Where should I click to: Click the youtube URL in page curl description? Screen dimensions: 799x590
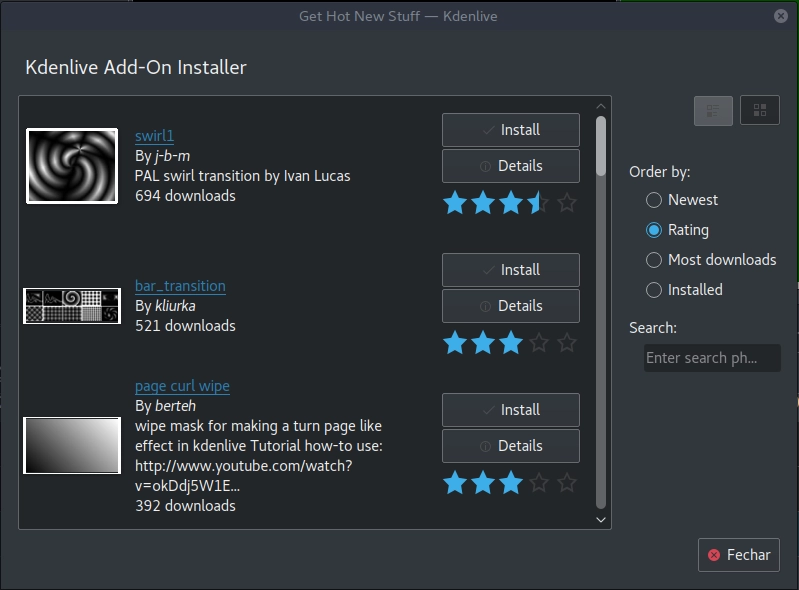click(x=244, y=475)
